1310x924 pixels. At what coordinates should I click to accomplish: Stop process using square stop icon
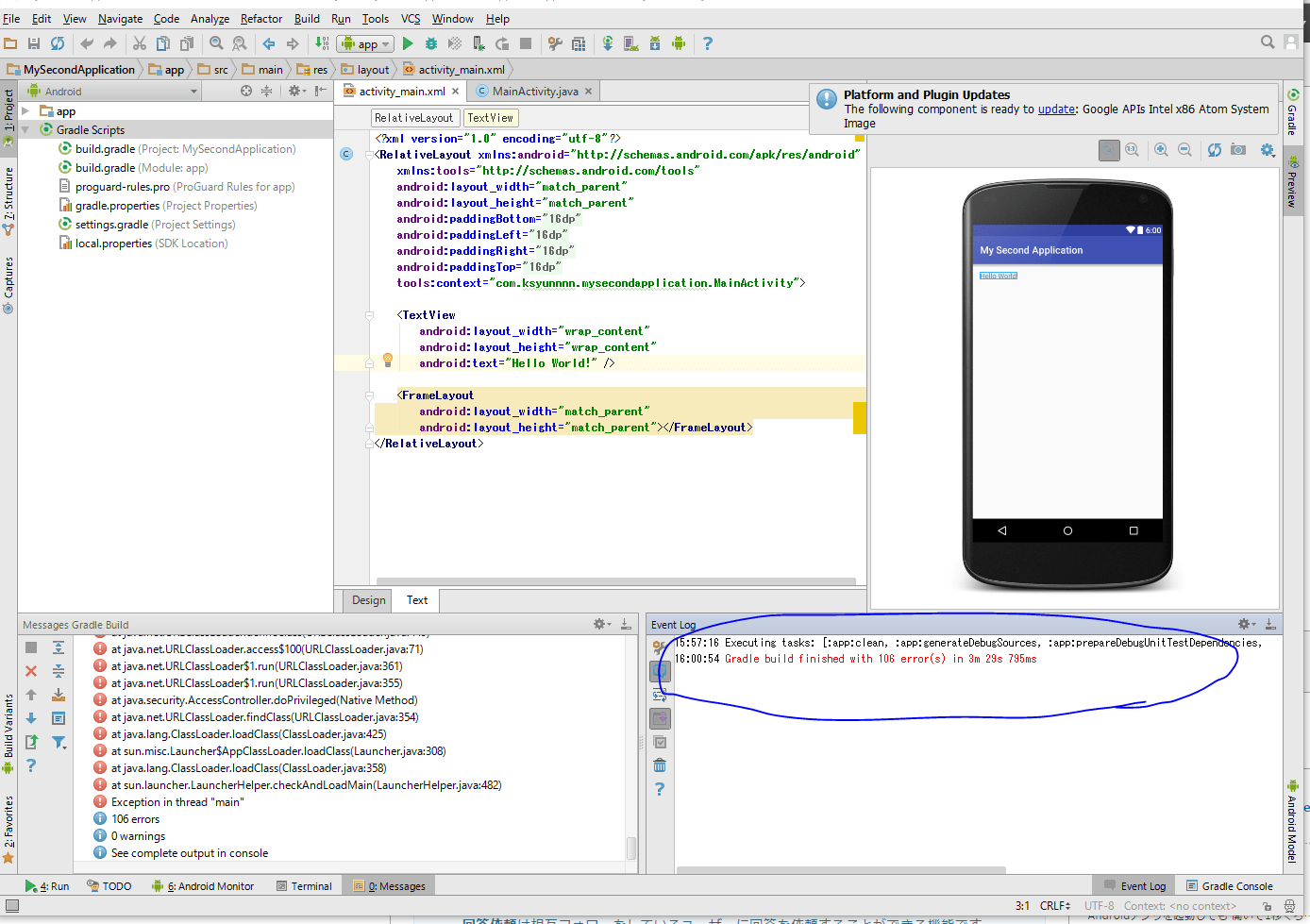[526, 43]
